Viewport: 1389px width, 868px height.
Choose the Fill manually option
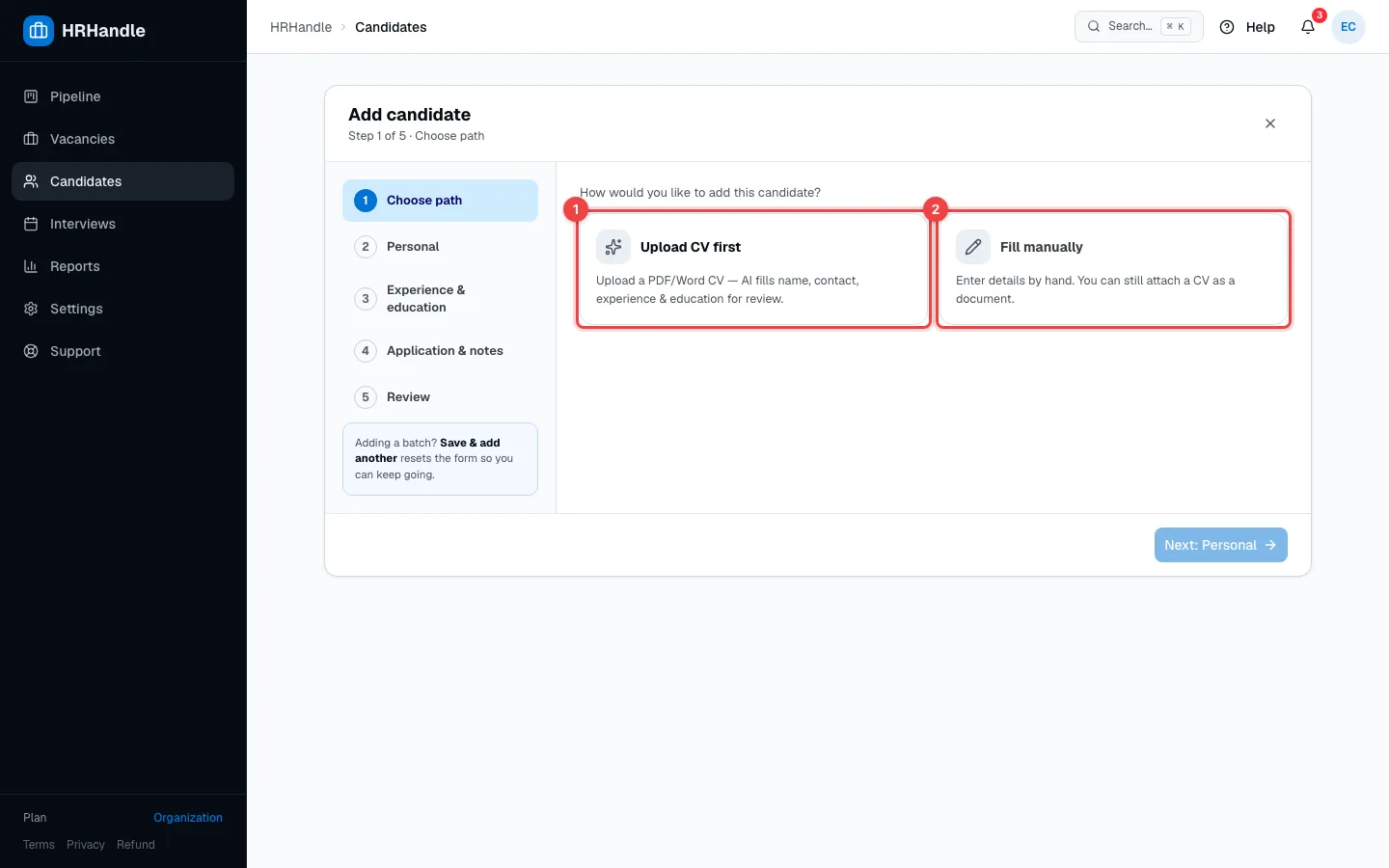1113,269
